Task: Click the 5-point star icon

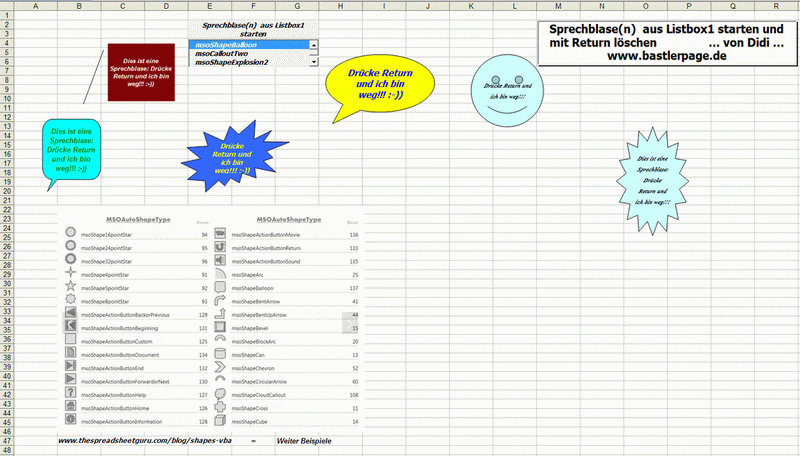Action: click(70, 286)
